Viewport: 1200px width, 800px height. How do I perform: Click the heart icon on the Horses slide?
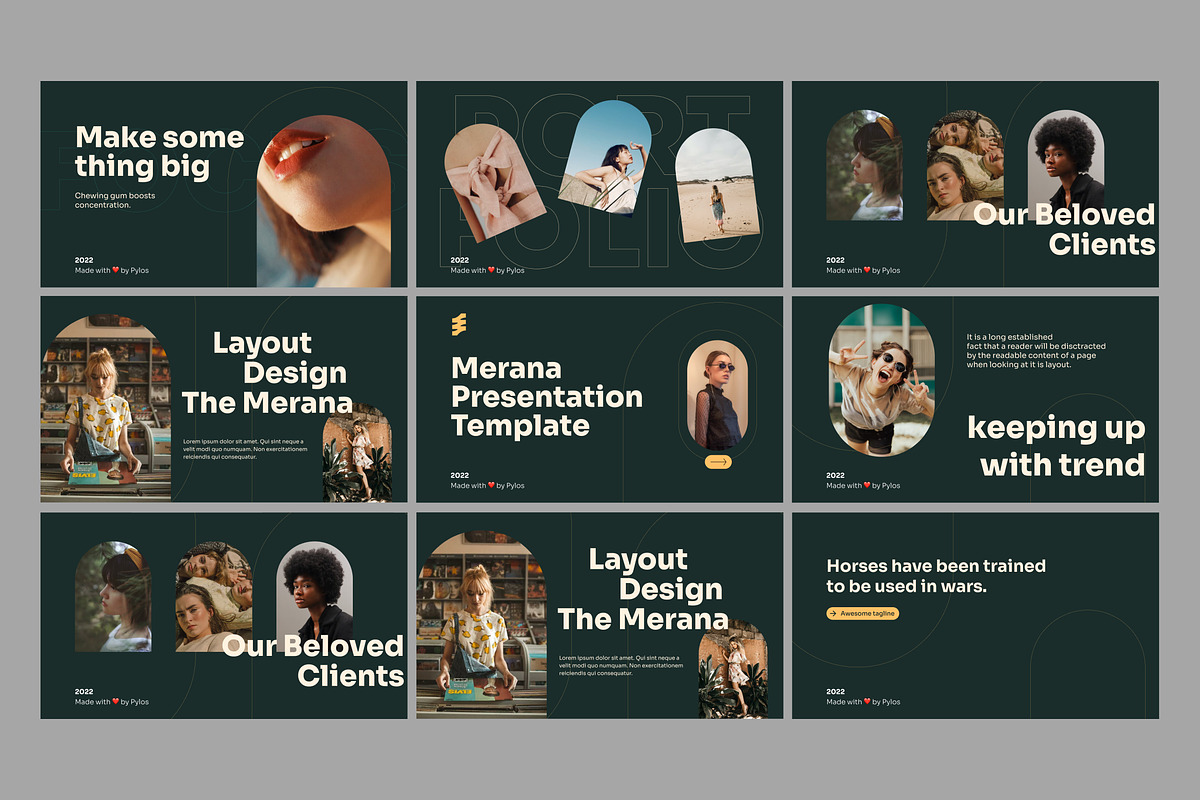(867, 702)
